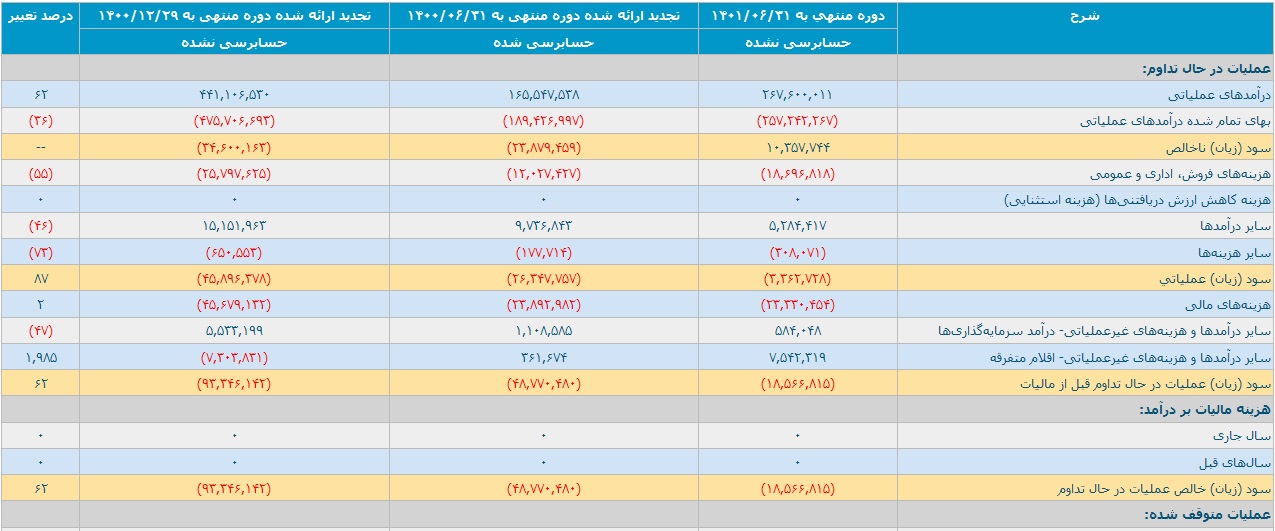Click the header for period ending ۱۴۰۰/۰۶/۳۱
The height and width of the screenshot is (531, 1275).
coord(544,16)
